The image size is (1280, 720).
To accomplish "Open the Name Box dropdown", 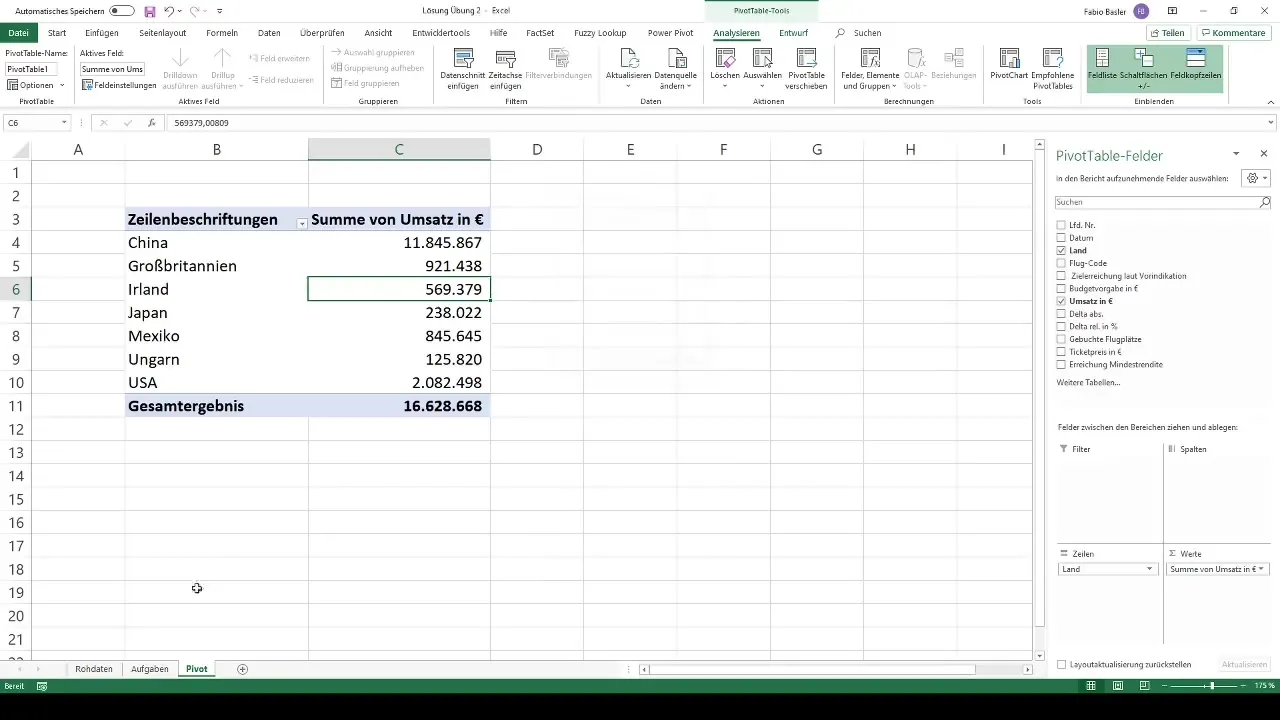I will click(x=64, y=123).
